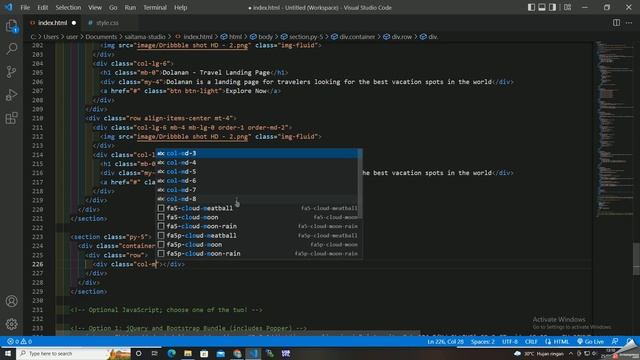Click breadcrumb index.html
The width and height of the screenshot is (640, 360).
click(x=198, y=37)
